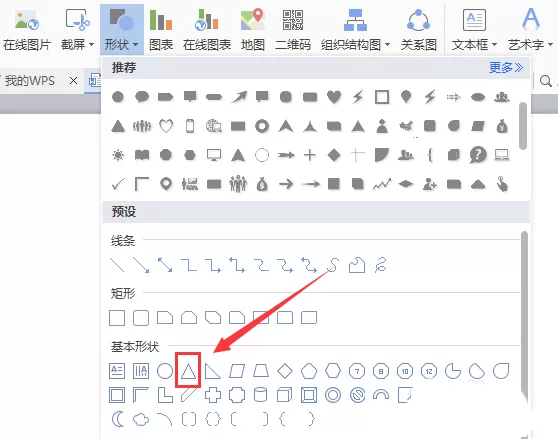Select the cross basic shape

213,395
